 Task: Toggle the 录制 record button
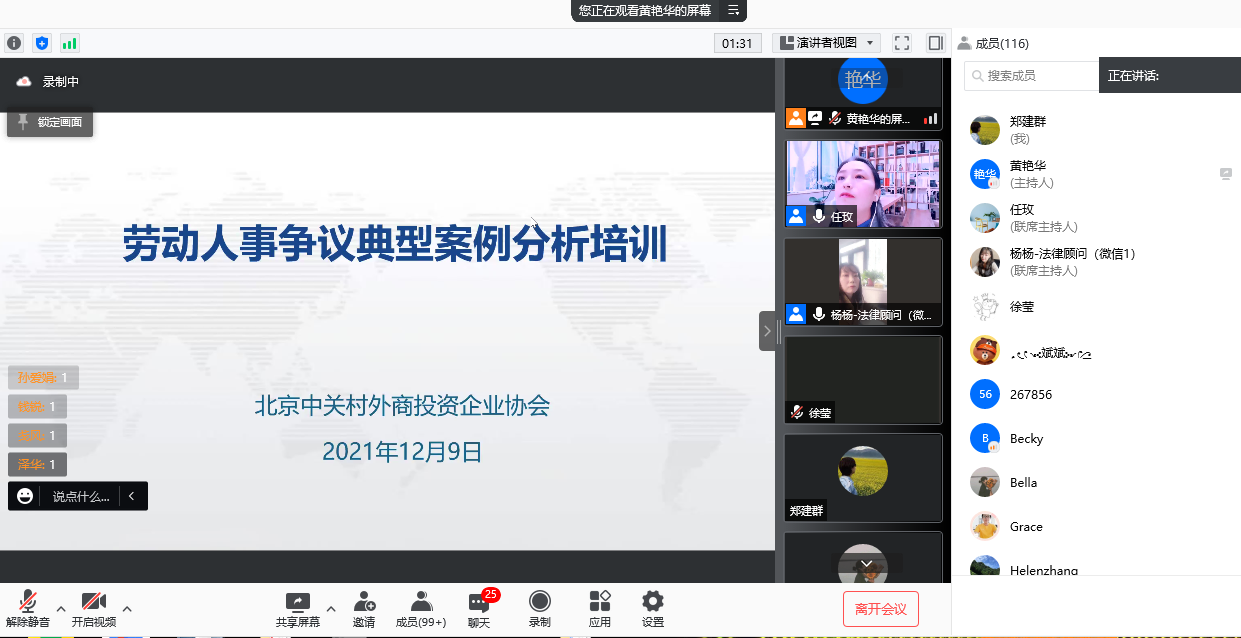(540, 608)
